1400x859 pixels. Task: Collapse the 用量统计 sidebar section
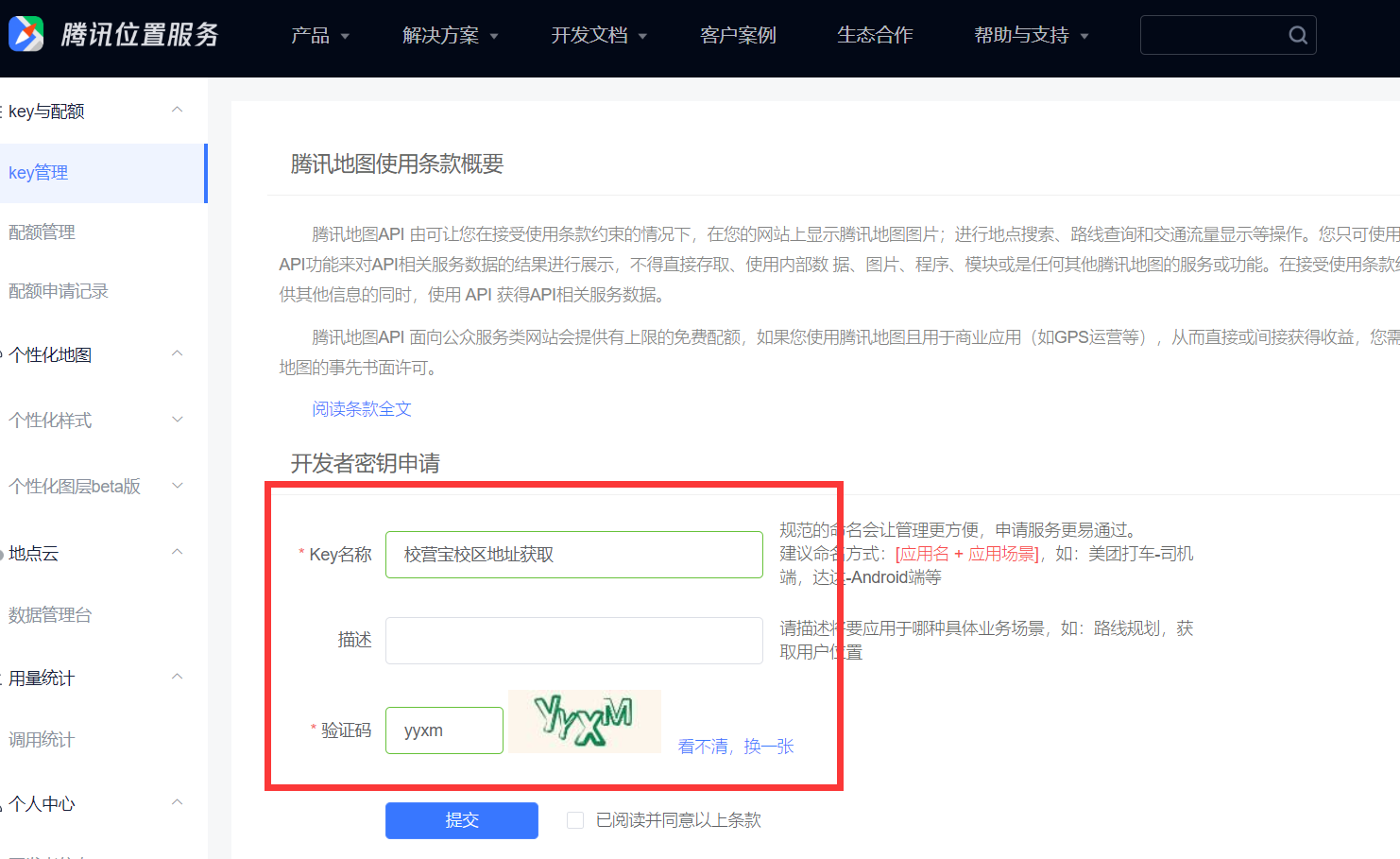[177, 678]
